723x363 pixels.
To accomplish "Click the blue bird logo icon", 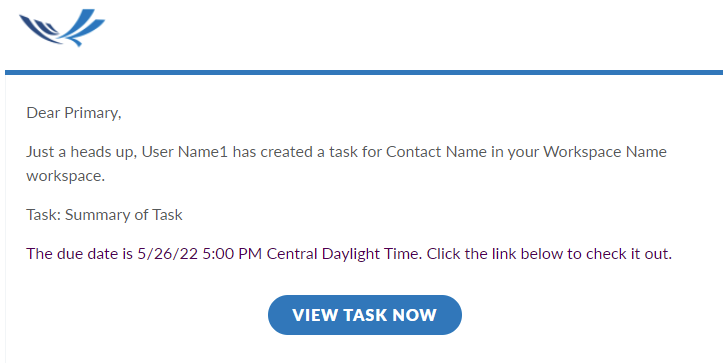I will coord(62,28).
